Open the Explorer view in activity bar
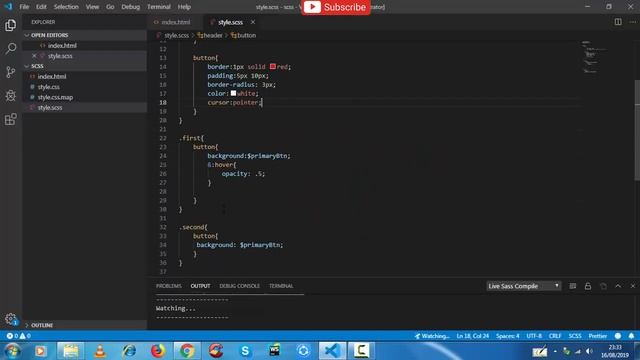The image size is (640, 360). [11, 25]
